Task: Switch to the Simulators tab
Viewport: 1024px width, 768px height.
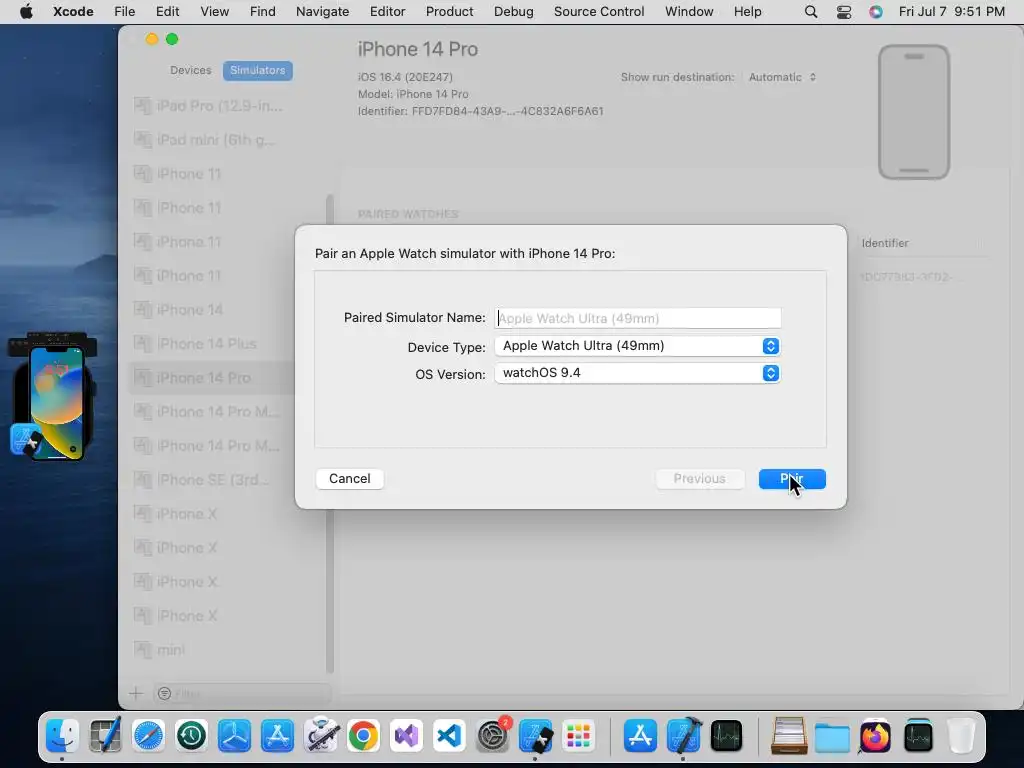Action: point(257,70)
